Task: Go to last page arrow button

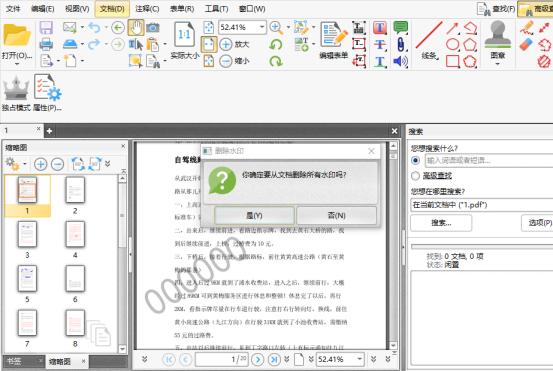Action: pyautogui.click(x=274, y=359)
